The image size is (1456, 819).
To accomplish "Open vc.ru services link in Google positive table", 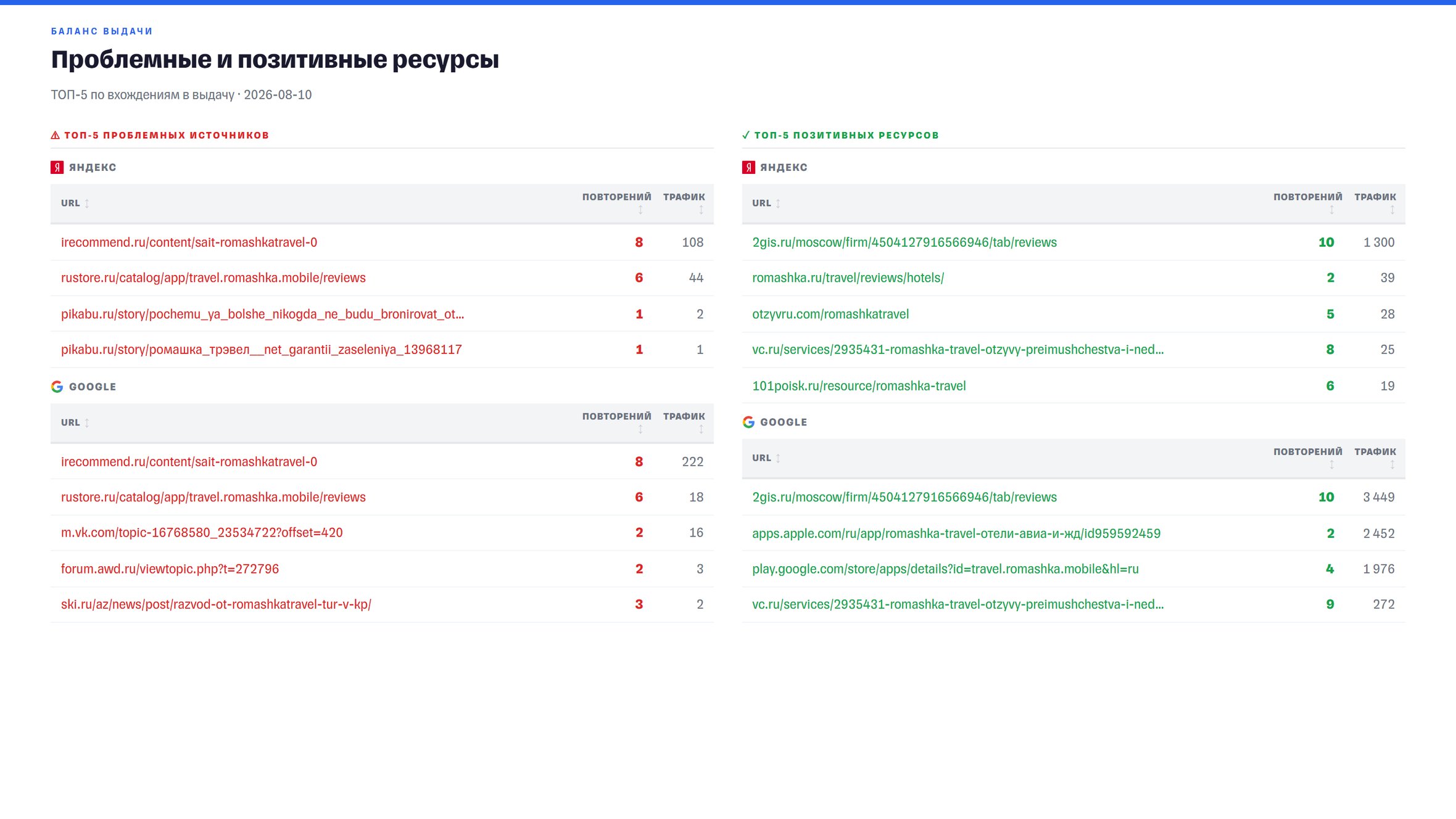I will pyautogui.click(x=958, y=604).
